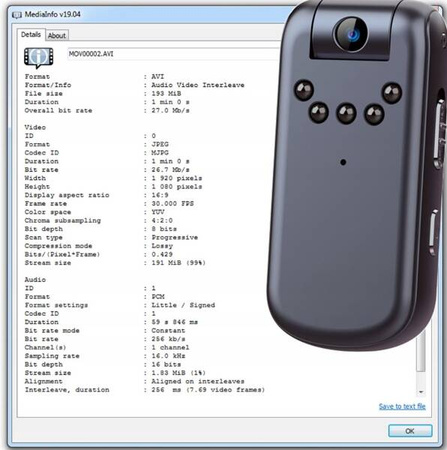Select the 'MJPG' codec ID value
This screenshot has width=447, height=450.
(x=160, y=153)
